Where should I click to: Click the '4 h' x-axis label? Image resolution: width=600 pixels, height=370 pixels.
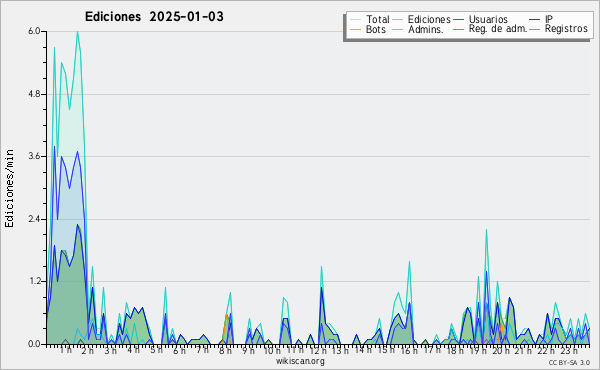(x=134, y=350)
